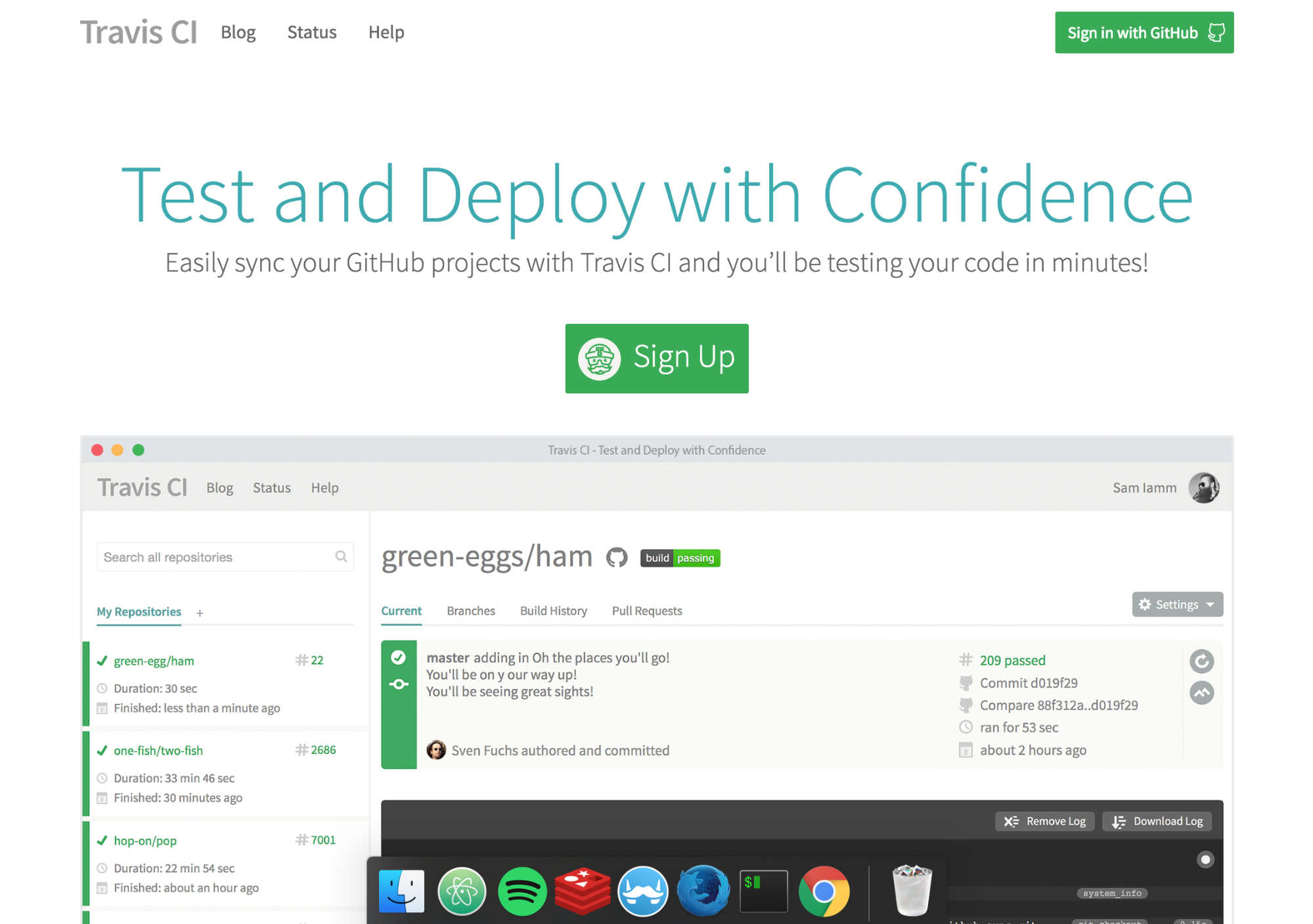
Task: Click Sign in with GitHub button
Action: click(1144, 33)
